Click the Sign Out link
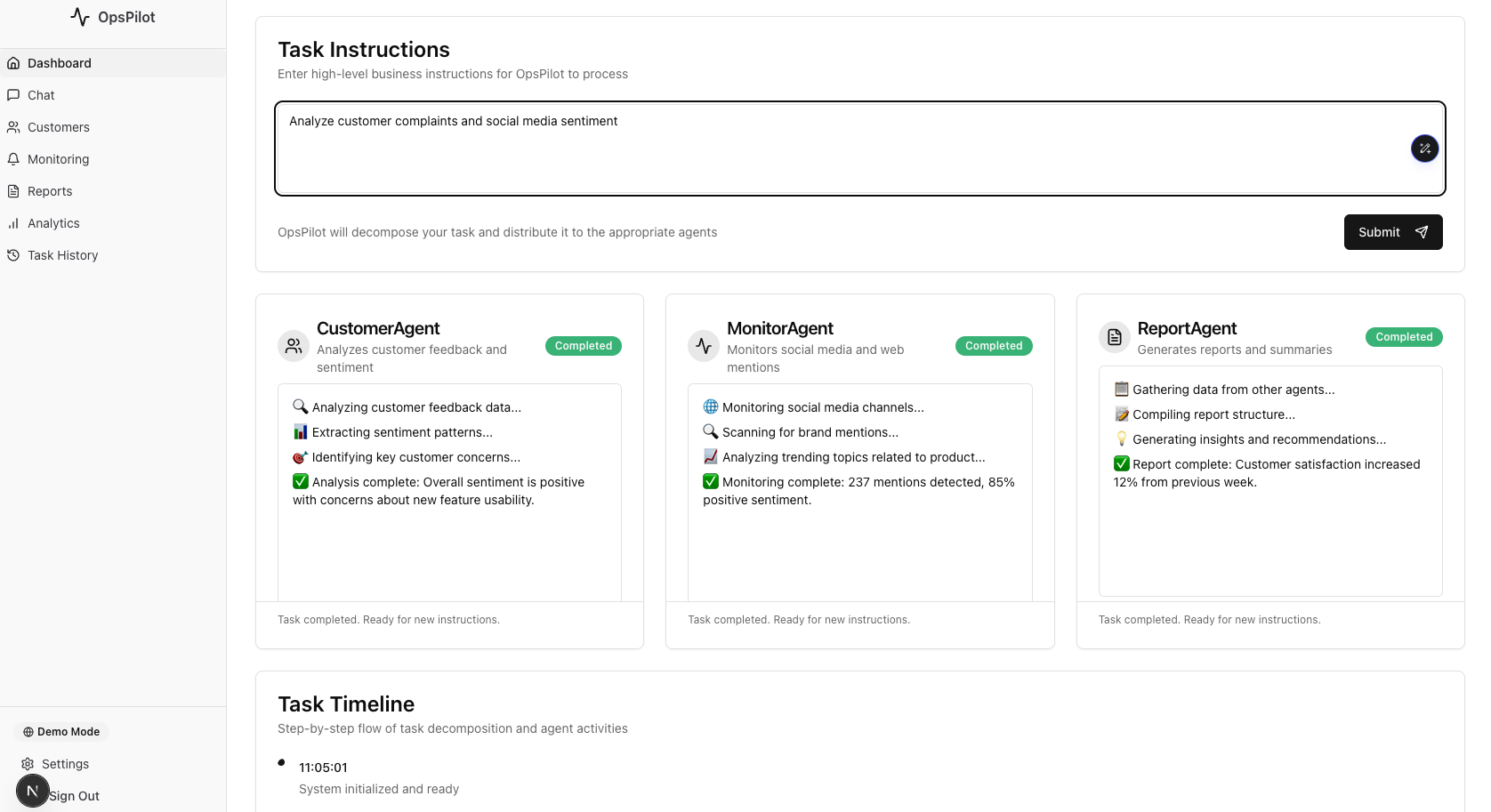The height and width of the screenshot is (812, 1491). click(x=75, y=796)
